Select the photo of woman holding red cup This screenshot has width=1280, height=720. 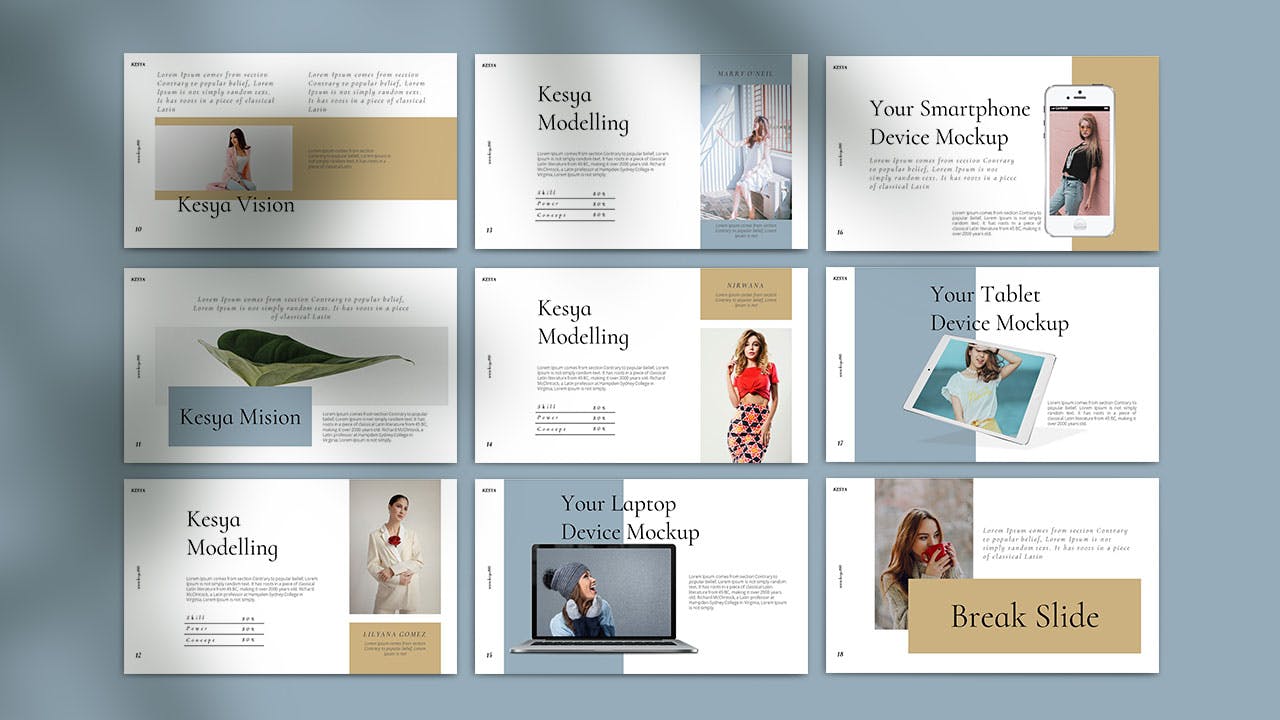(922, 553)
